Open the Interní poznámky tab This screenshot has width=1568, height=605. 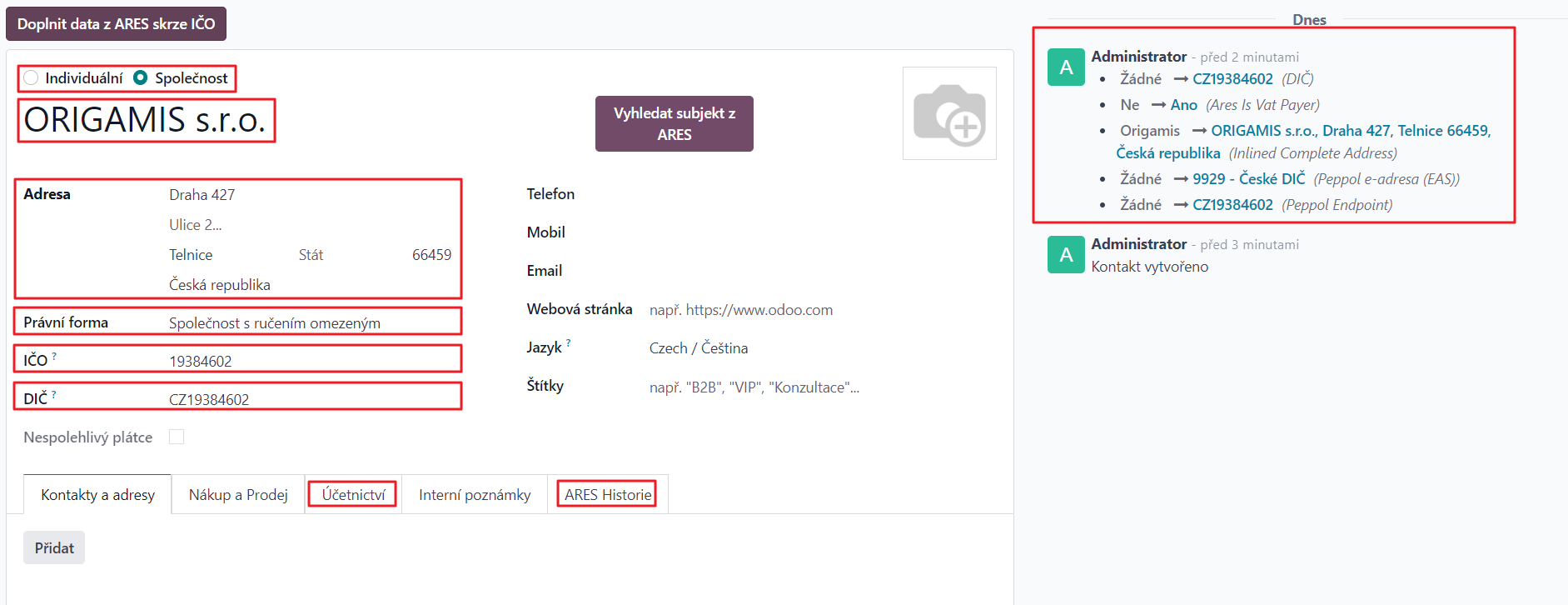pos(475,495)
